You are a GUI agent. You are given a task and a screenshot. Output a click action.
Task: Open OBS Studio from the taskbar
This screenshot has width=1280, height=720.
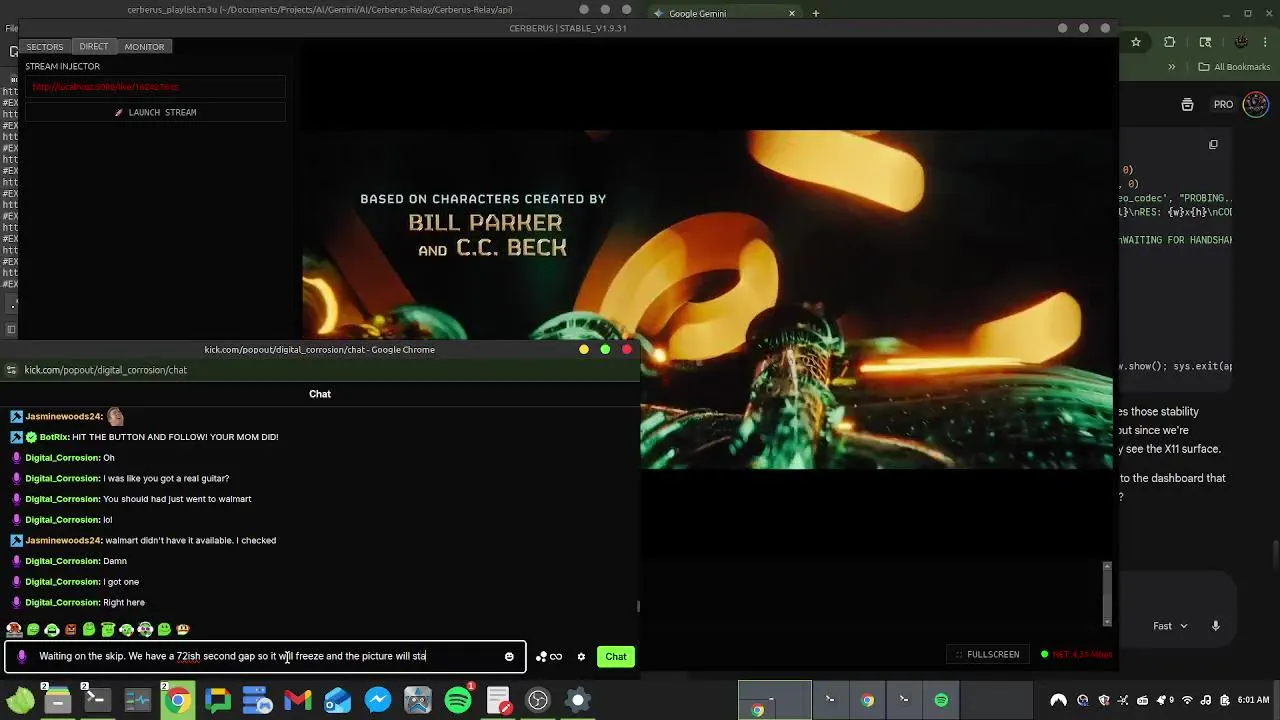coord(538,700)
